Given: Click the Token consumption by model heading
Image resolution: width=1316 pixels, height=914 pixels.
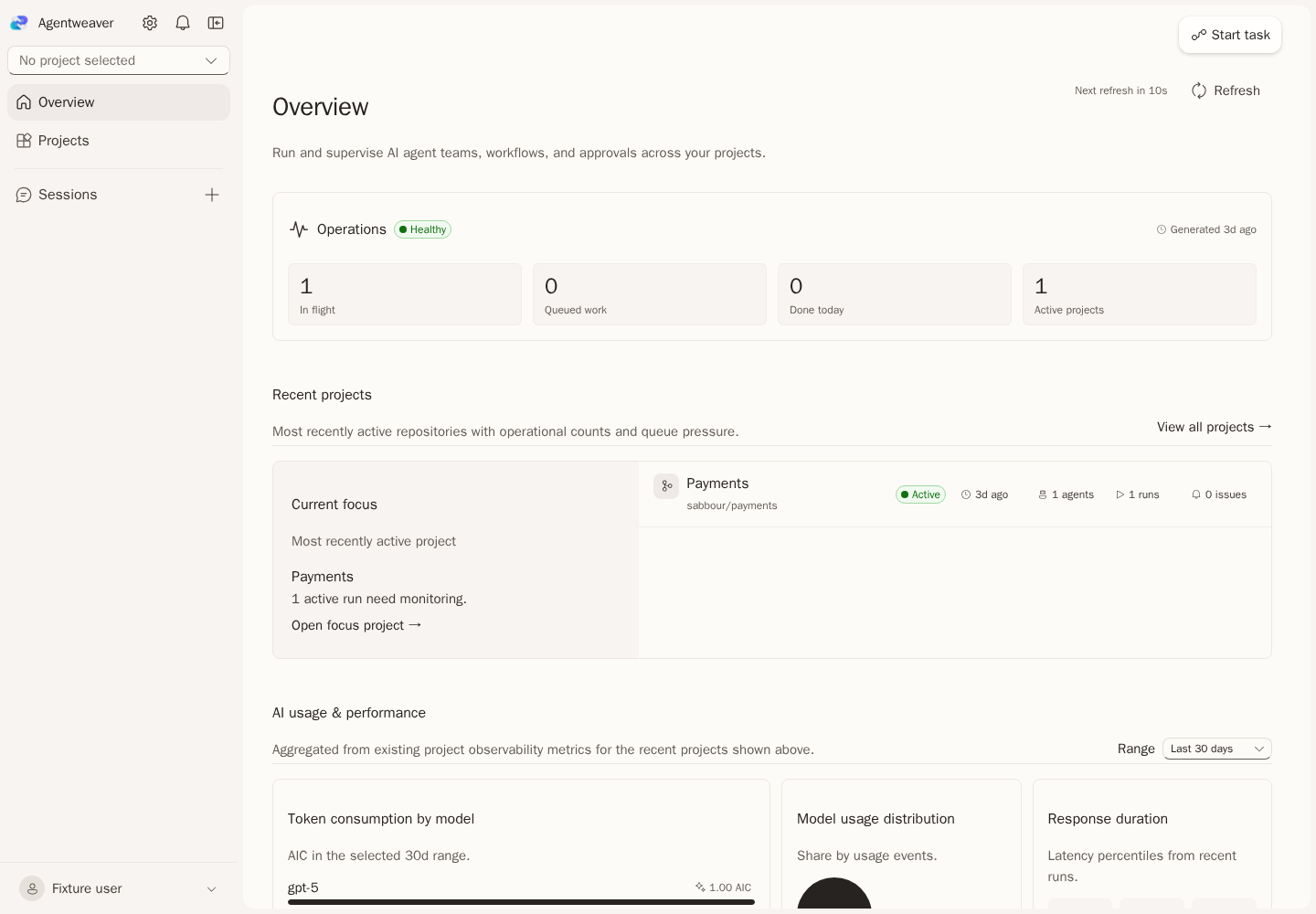Looking at the screenshot, I should pos(381,819).
